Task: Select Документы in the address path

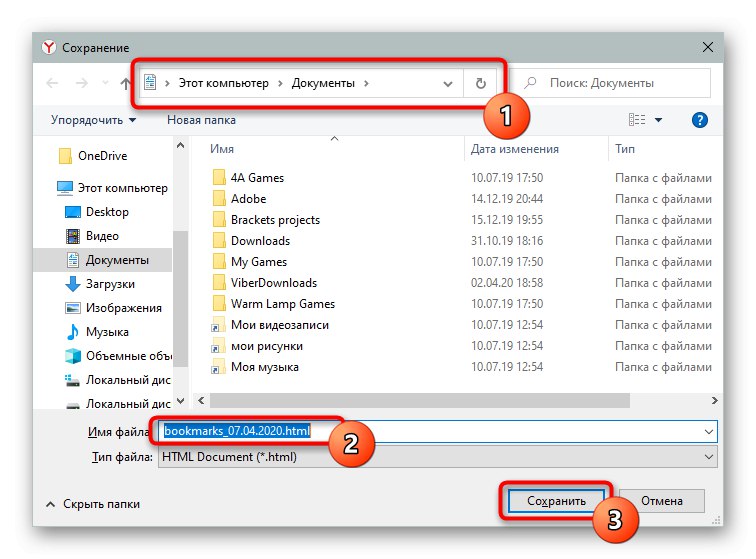Action: point(323,83)
